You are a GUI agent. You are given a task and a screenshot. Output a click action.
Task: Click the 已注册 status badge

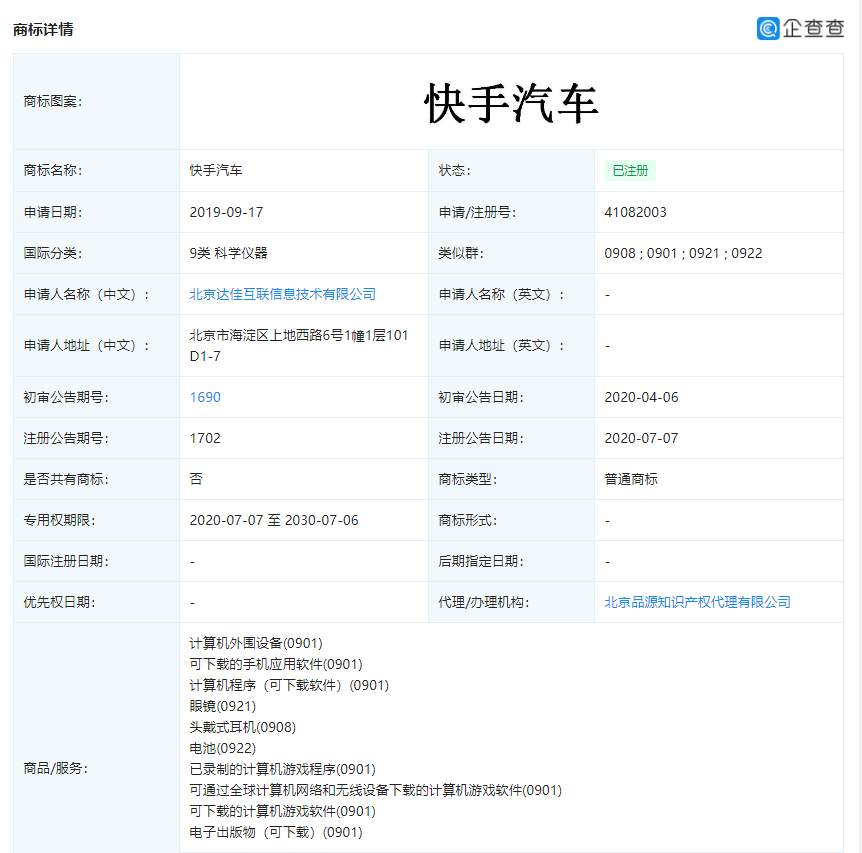coord(630,171)
